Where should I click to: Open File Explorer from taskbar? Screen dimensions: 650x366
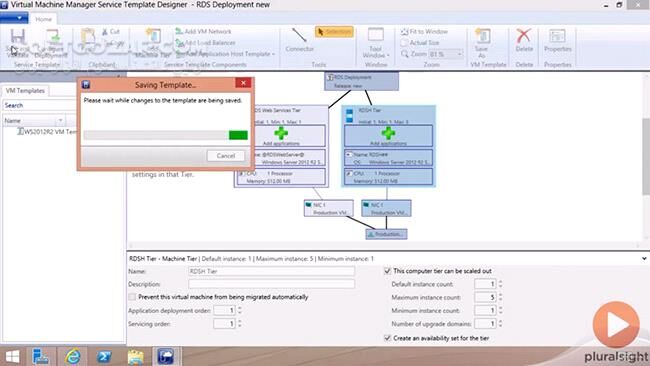coord(135,356)
